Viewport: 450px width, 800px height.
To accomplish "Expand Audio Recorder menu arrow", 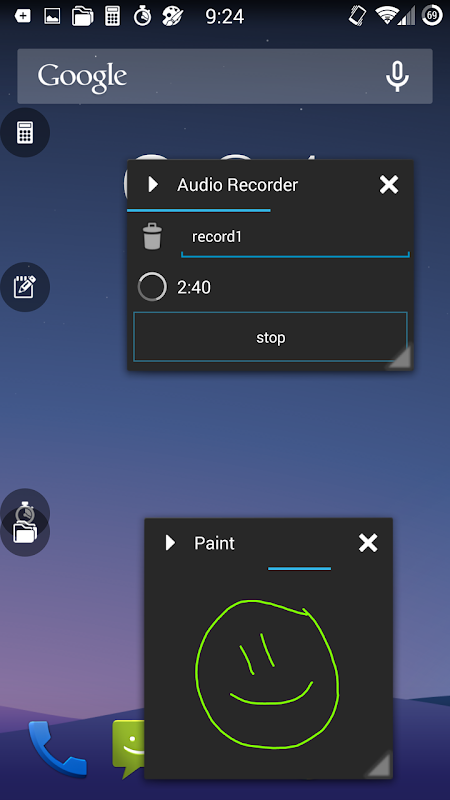I will click(x=153, y=184).
